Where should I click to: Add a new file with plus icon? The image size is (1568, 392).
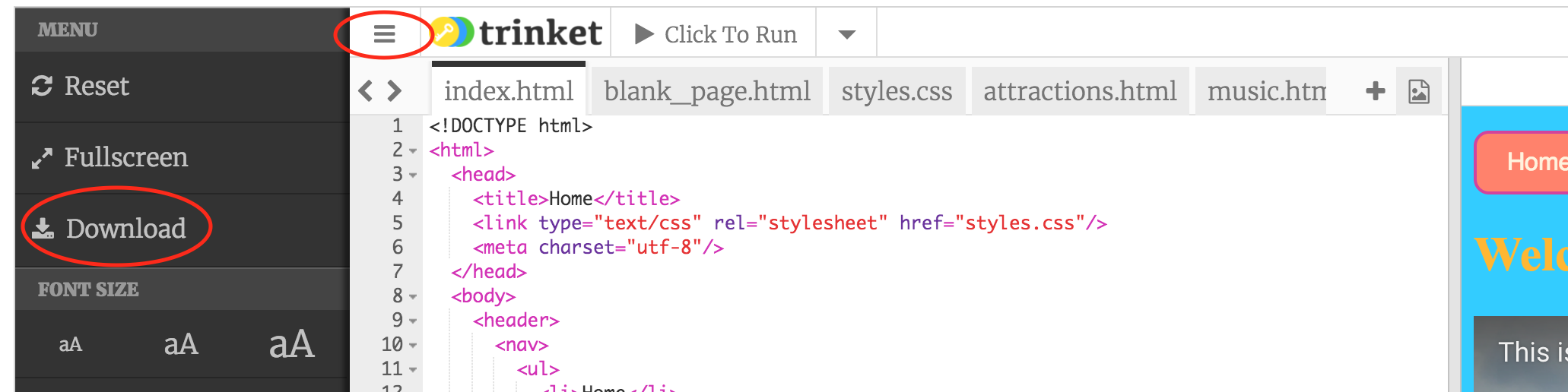point(1375,91)
